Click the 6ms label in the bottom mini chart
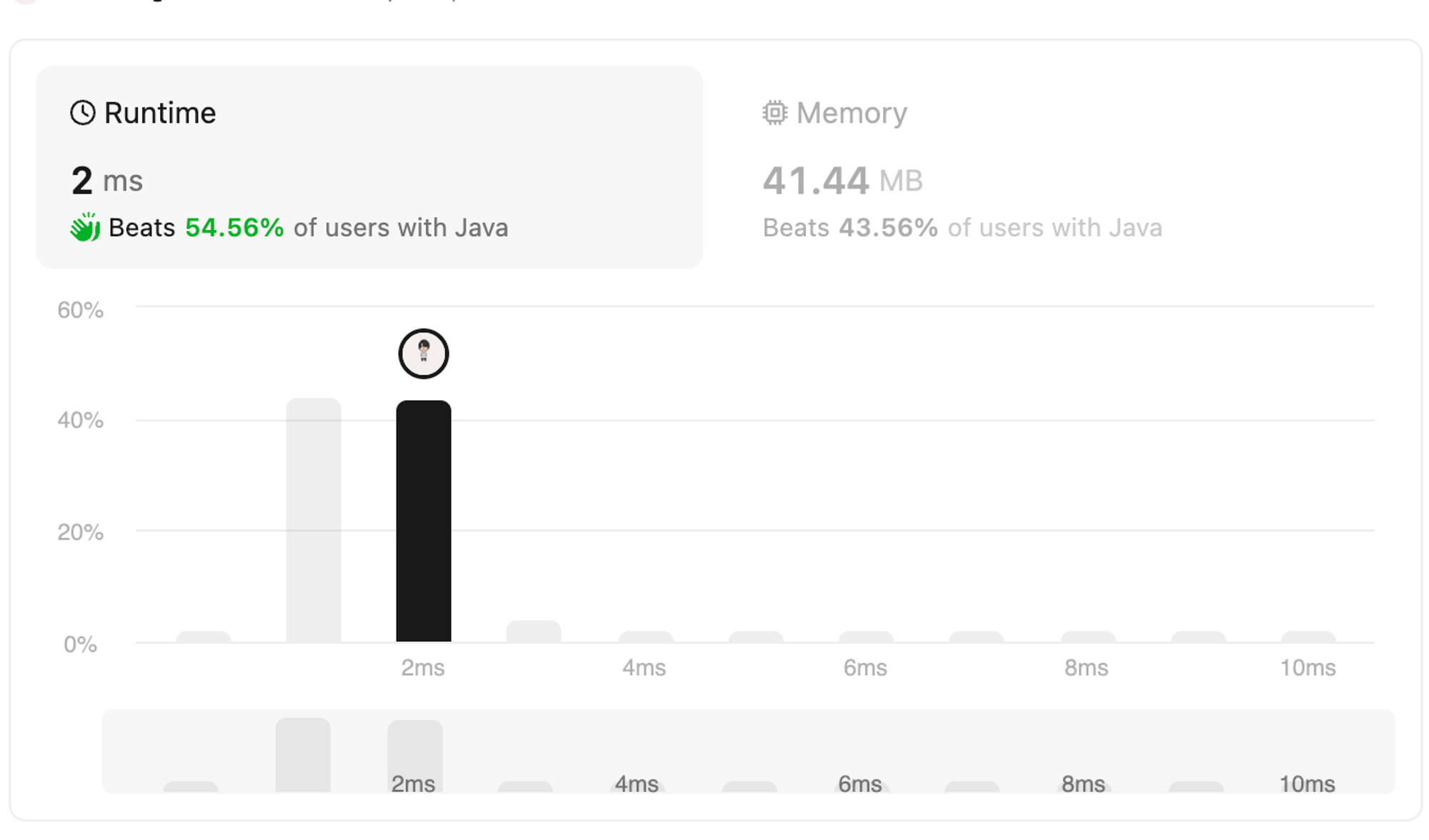This screenshot has width=1429, height=840. pyautogui.click(x=860, y=784)
